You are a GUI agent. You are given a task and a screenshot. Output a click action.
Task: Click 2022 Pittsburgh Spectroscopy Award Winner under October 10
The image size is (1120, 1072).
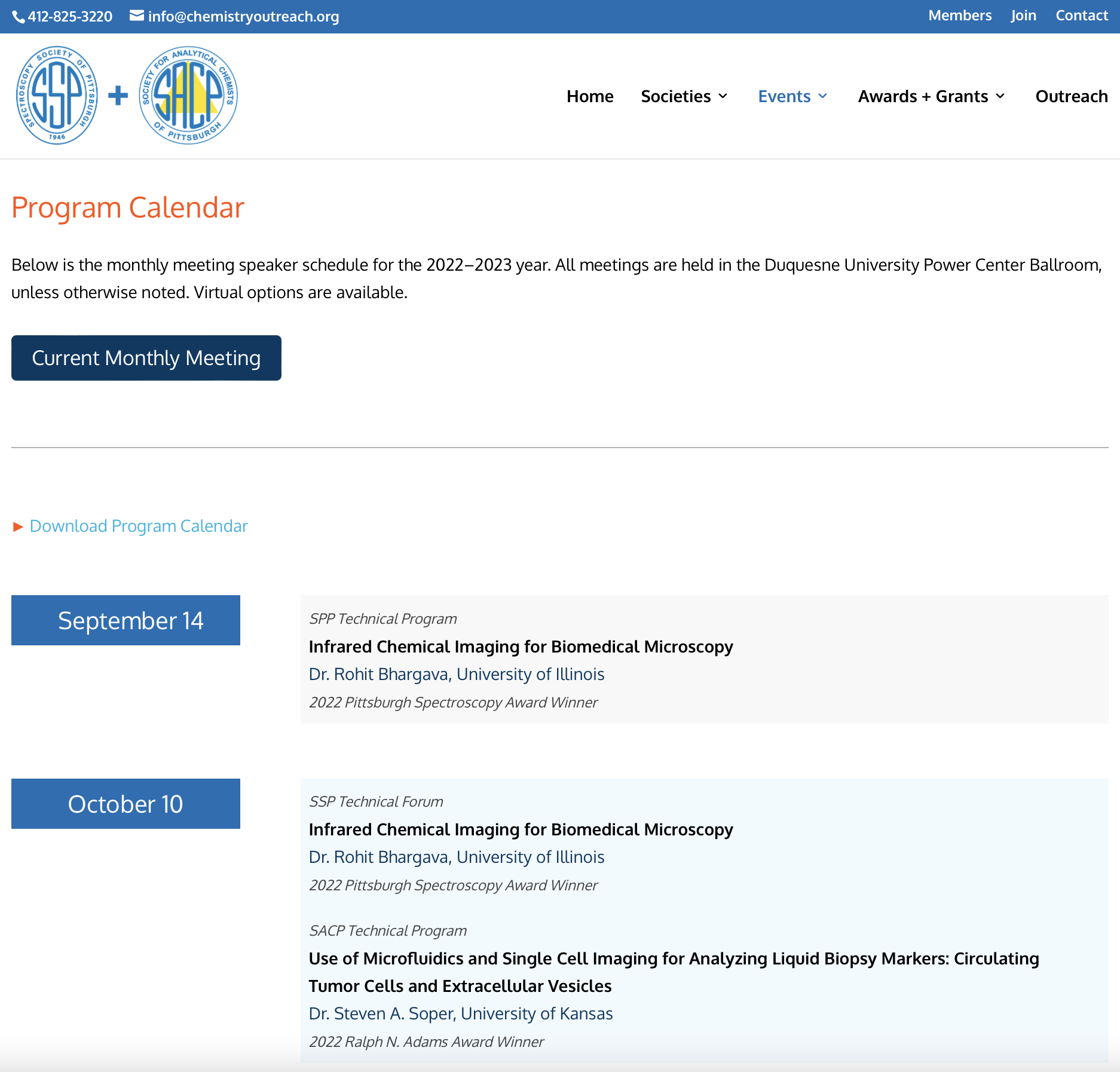click(x=453, y=886)
